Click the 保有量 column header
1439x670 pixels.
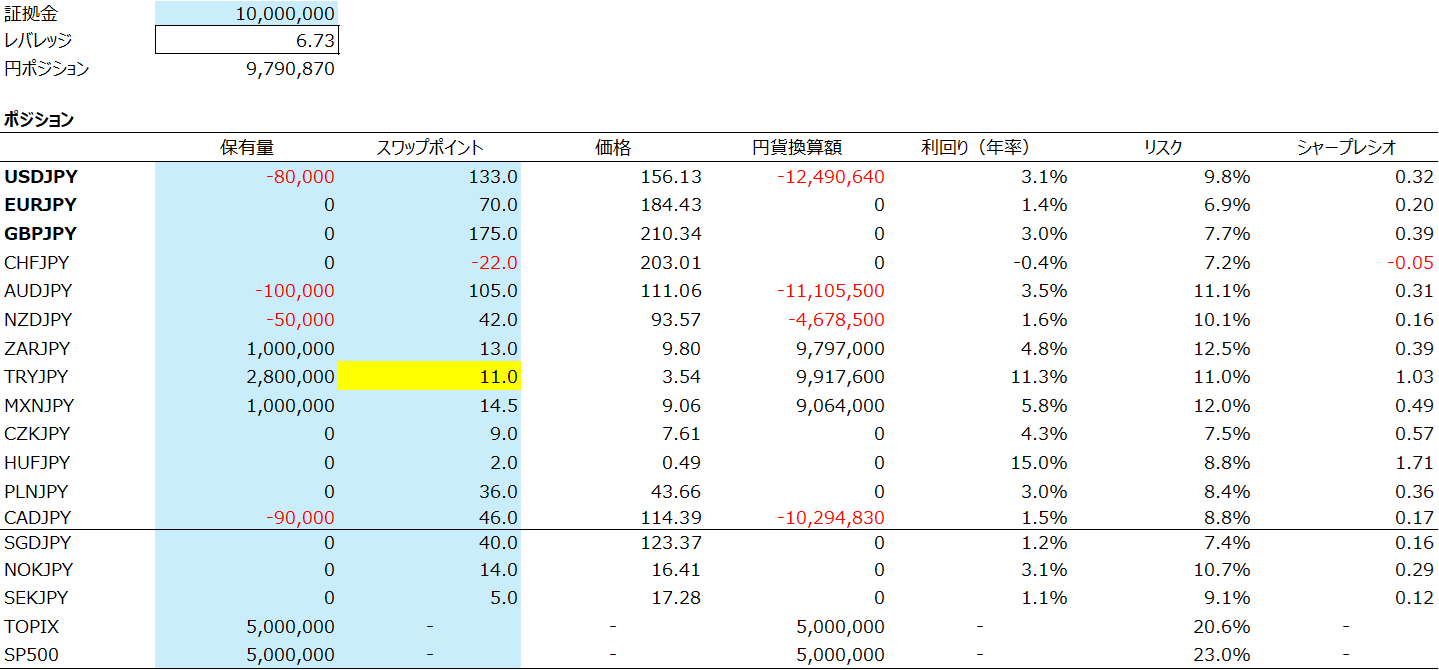pyautogui.click(x=247, y=148)
